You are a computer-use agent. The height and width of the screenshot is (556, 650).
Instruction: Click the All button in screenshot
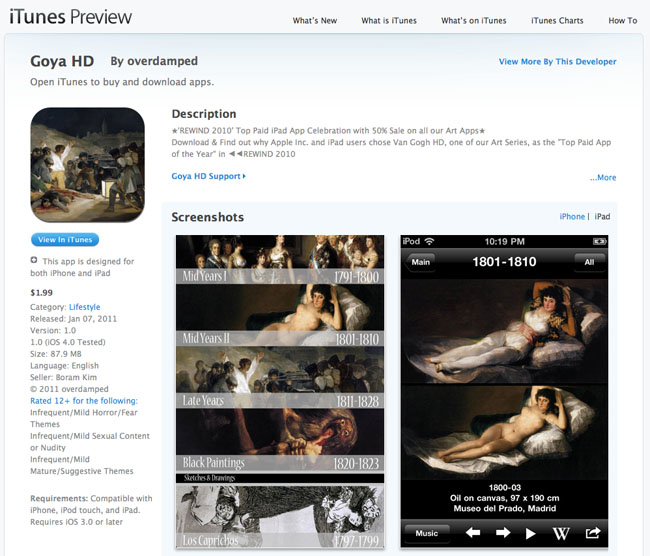[589, 262]
